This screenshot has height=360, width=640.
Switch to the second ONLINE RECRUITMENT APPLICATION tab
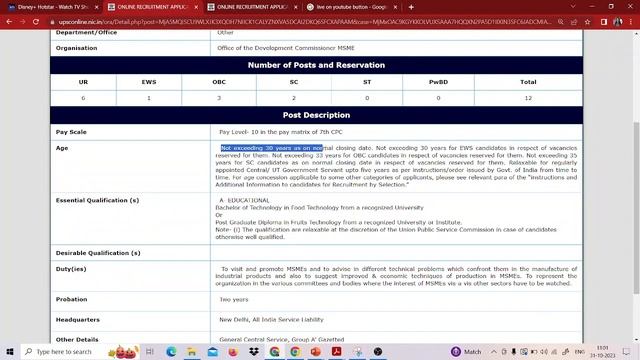(253, 7)
